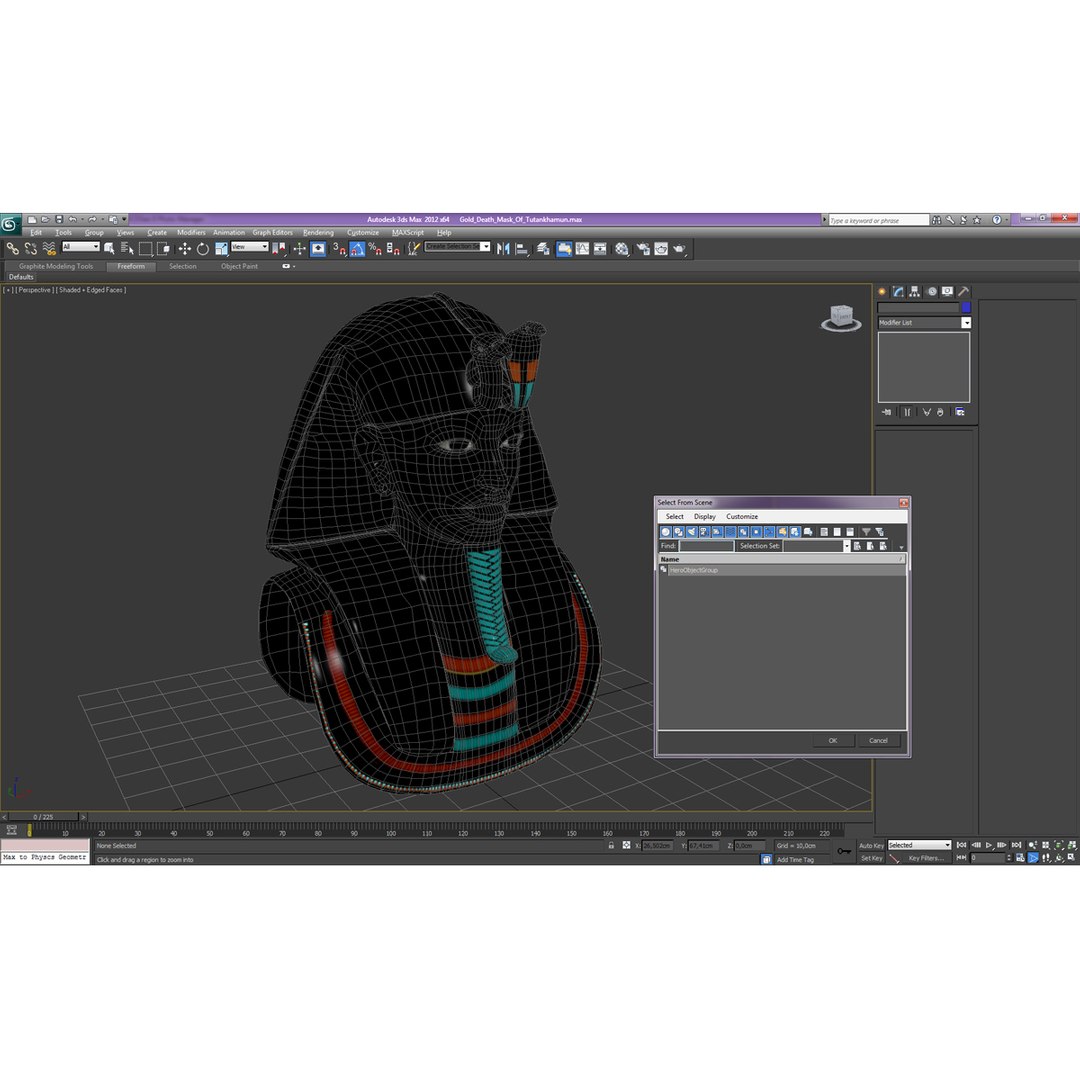The image size is (1080, 1080).
Task: Open the MAXScript menu
Action: click(408, 233)
